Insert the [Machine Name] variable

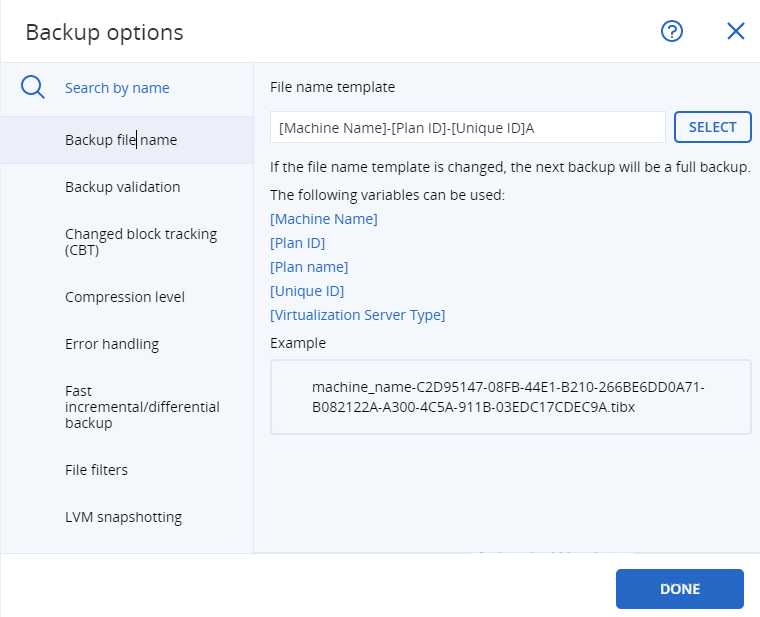[324, 219]
